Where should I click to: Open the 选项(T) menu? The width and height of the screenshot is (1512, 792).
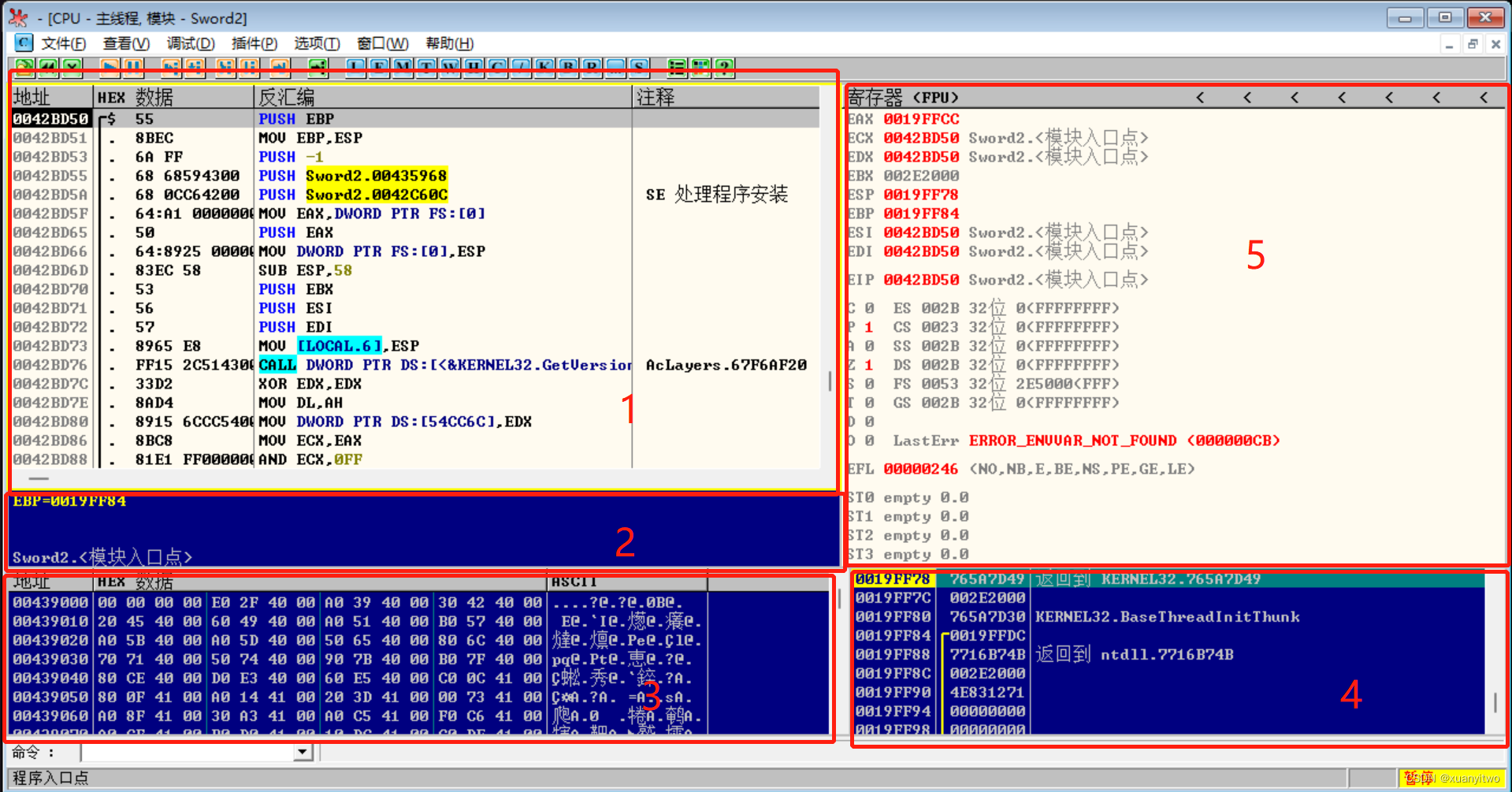pyautogui.click(x=318, y=43)
